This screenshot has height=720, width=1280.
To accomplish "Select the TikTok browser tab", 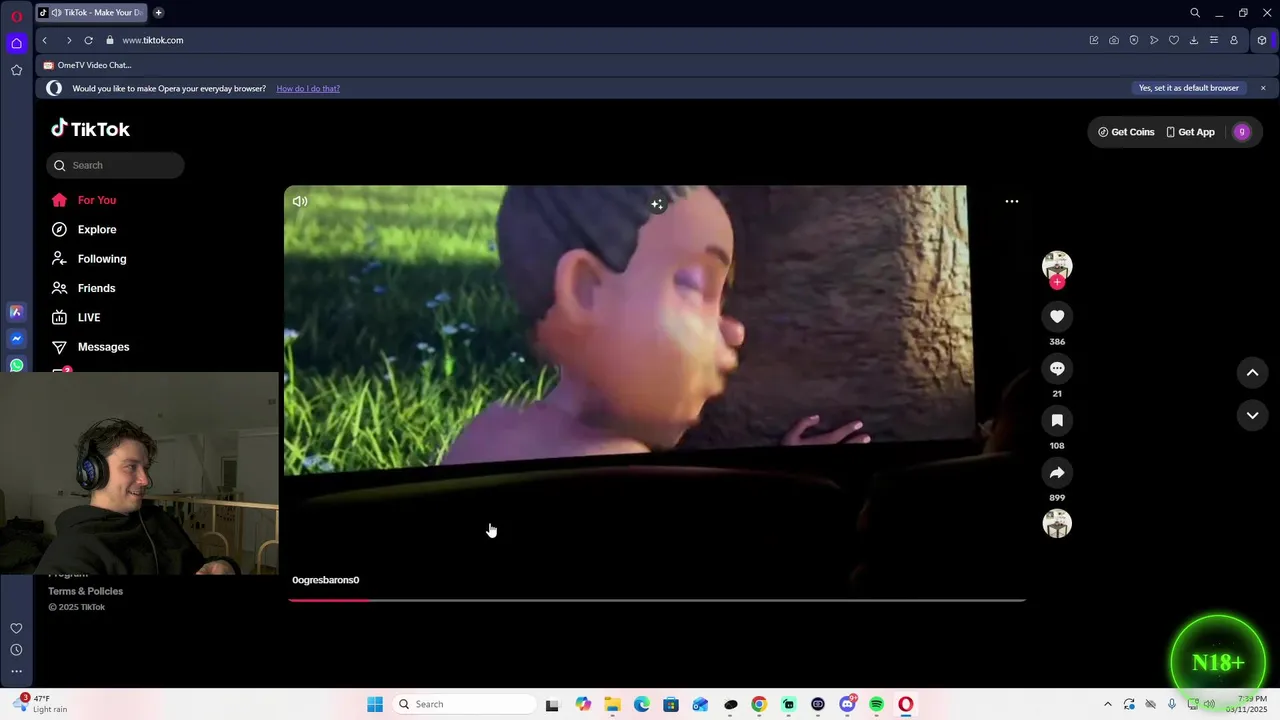I will coord(92,12).
